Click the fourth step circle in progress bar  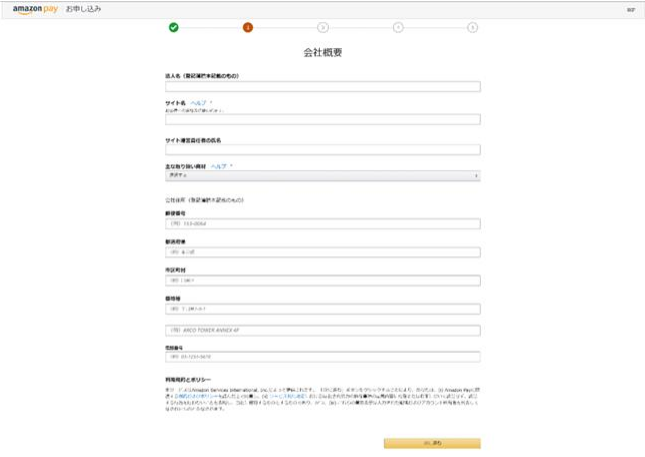pos(398,28)
